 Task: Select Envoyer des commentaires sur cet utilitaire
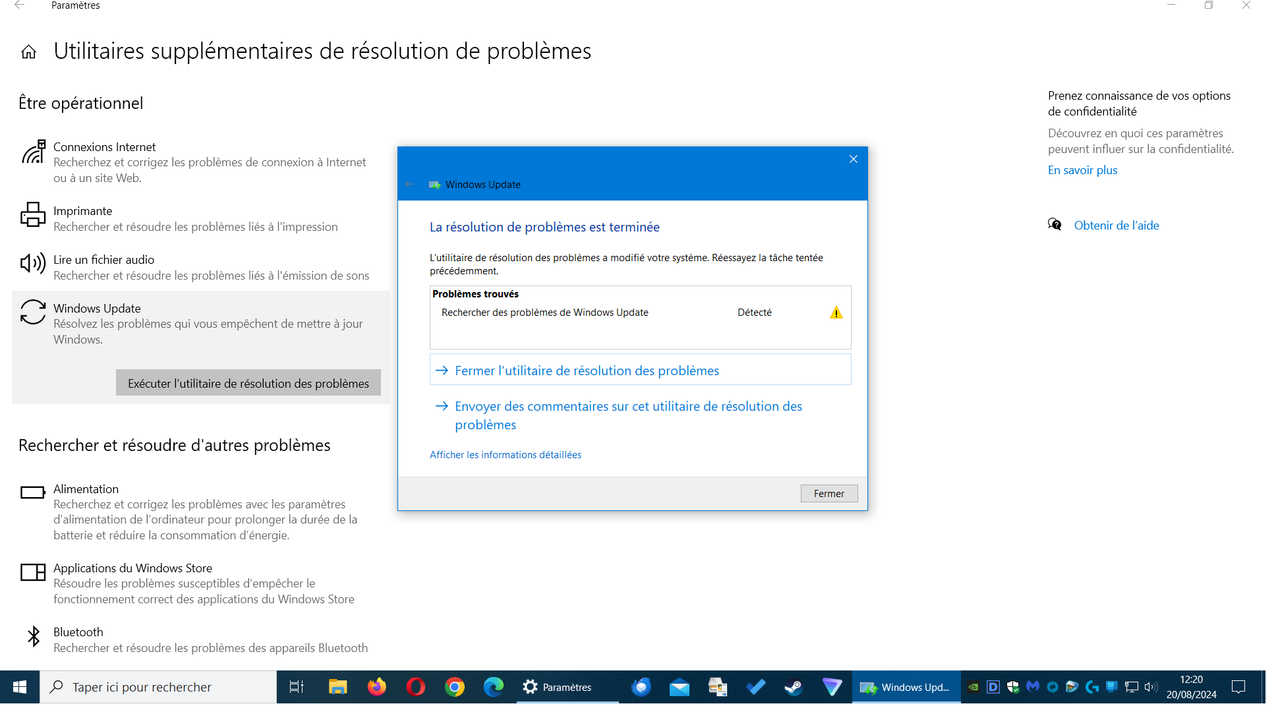coord(628,406)
